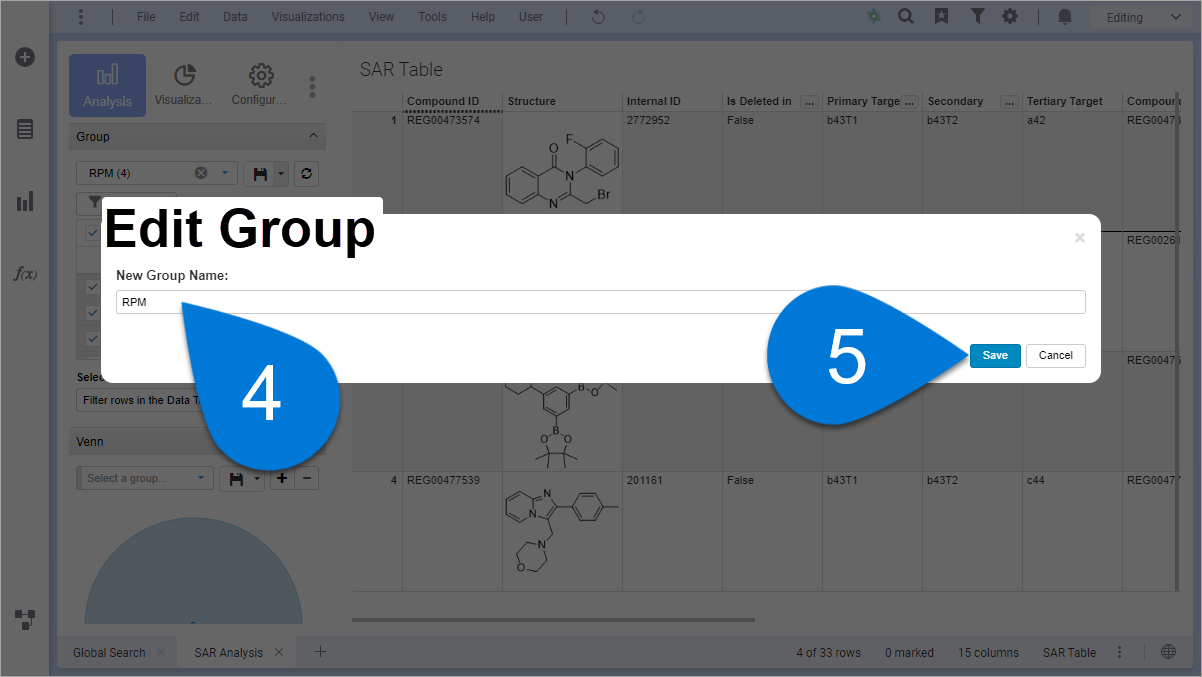Viewport: 1202px width, 677px height.
Task: Click the Structure column header
Action: coord(532,101)
